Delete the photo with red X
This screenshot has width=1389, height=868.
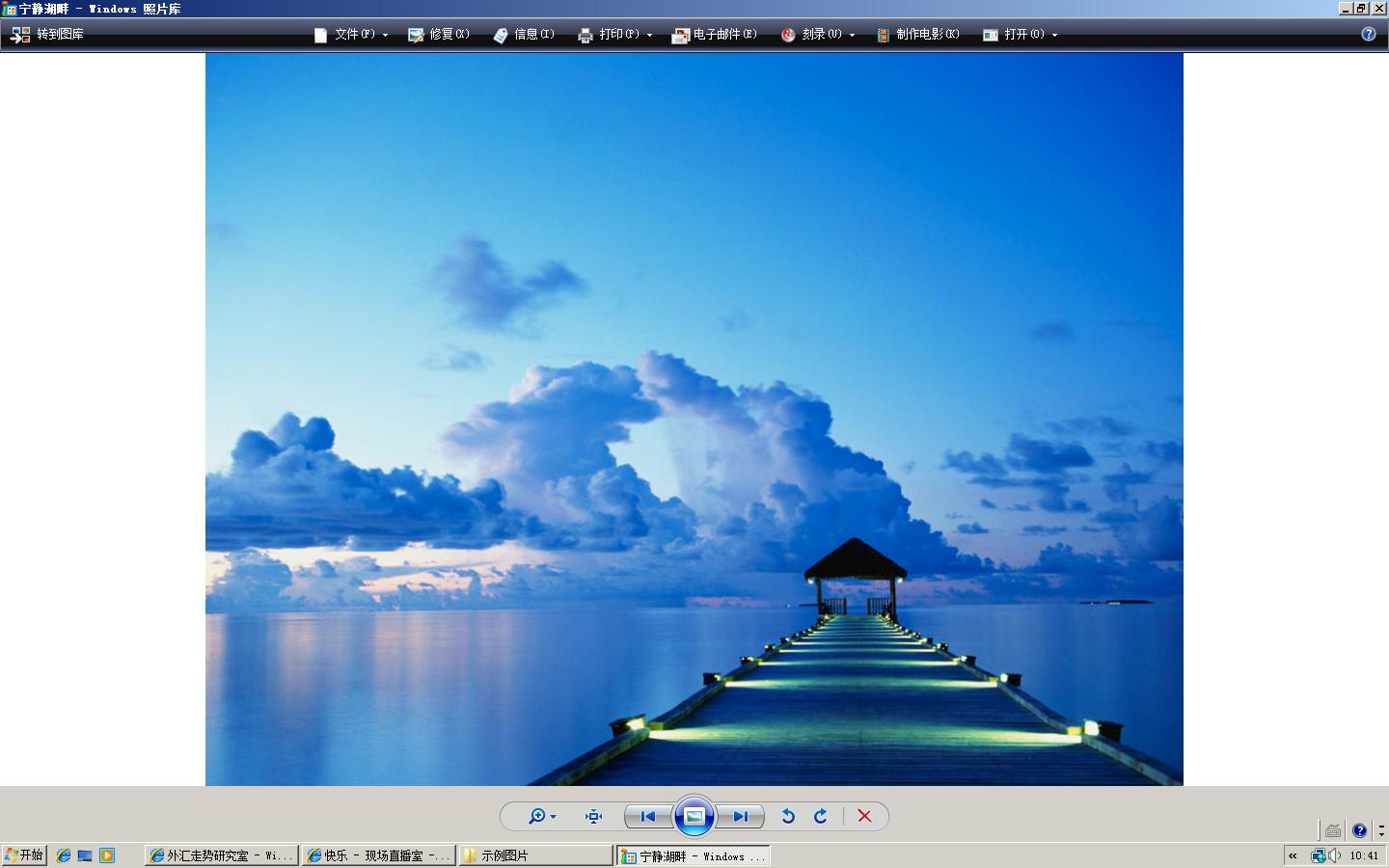[864, 816]
